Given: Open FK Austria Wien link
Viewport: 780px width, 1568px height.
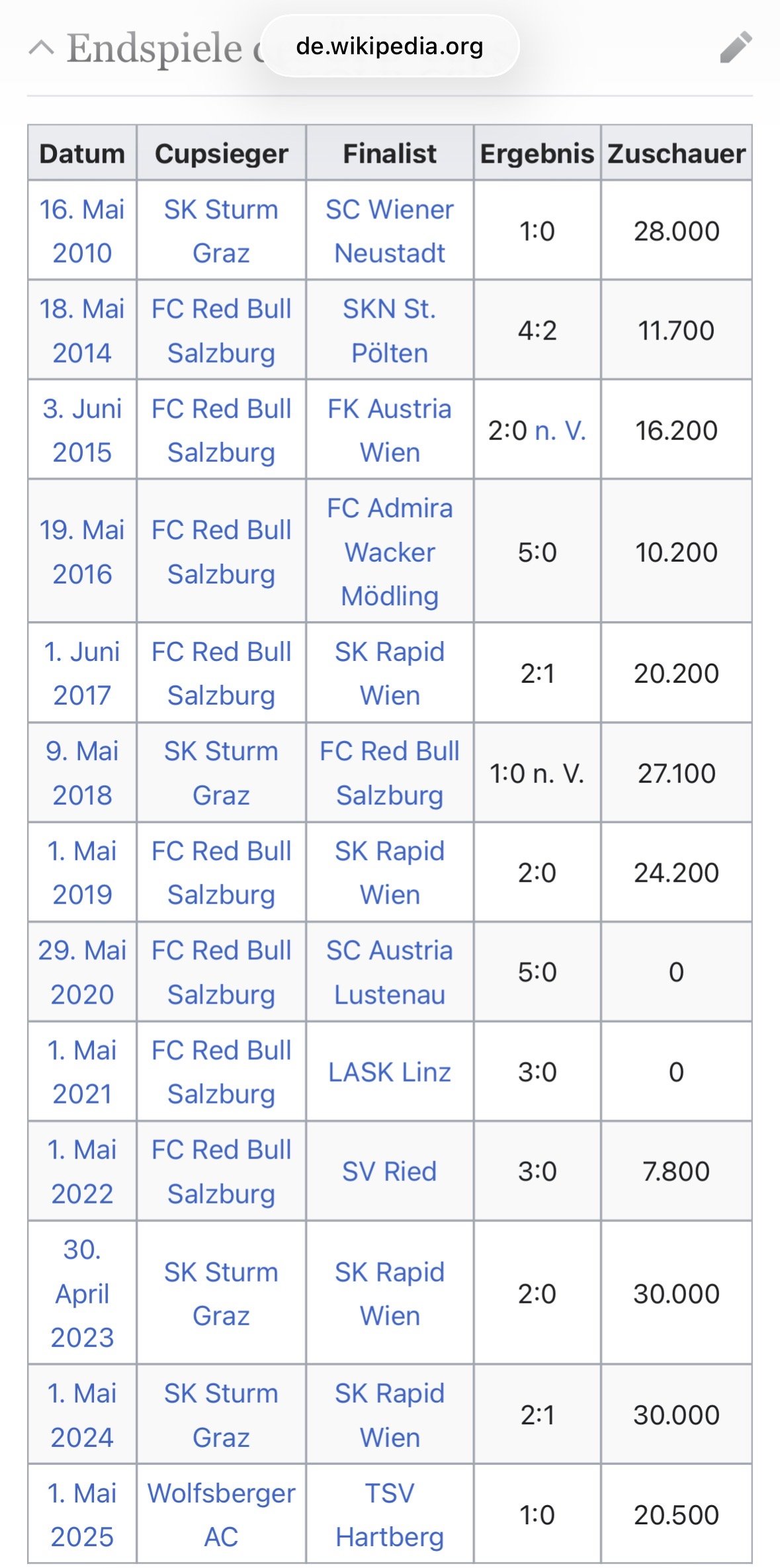Looking at the screenshot, I should tap(390, 430).
